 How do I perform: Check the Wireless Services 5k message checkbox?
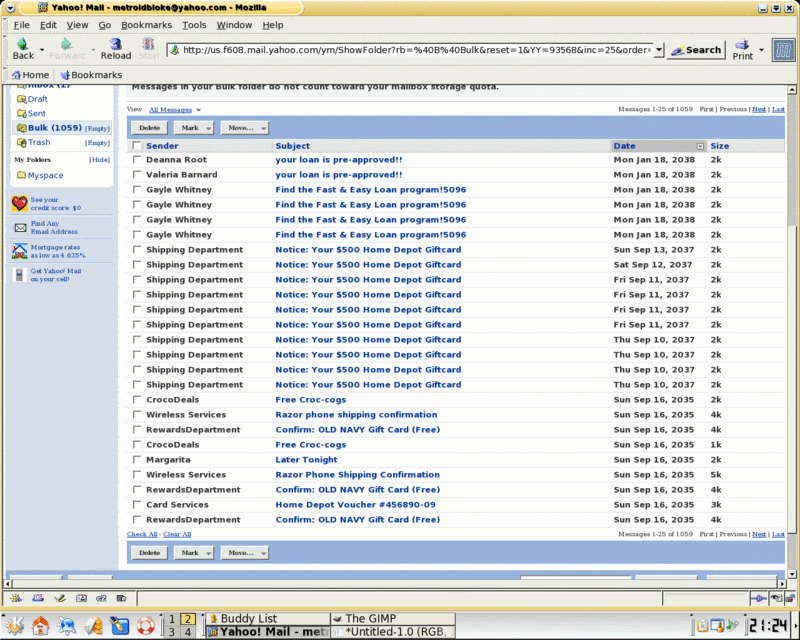point(137,475)
